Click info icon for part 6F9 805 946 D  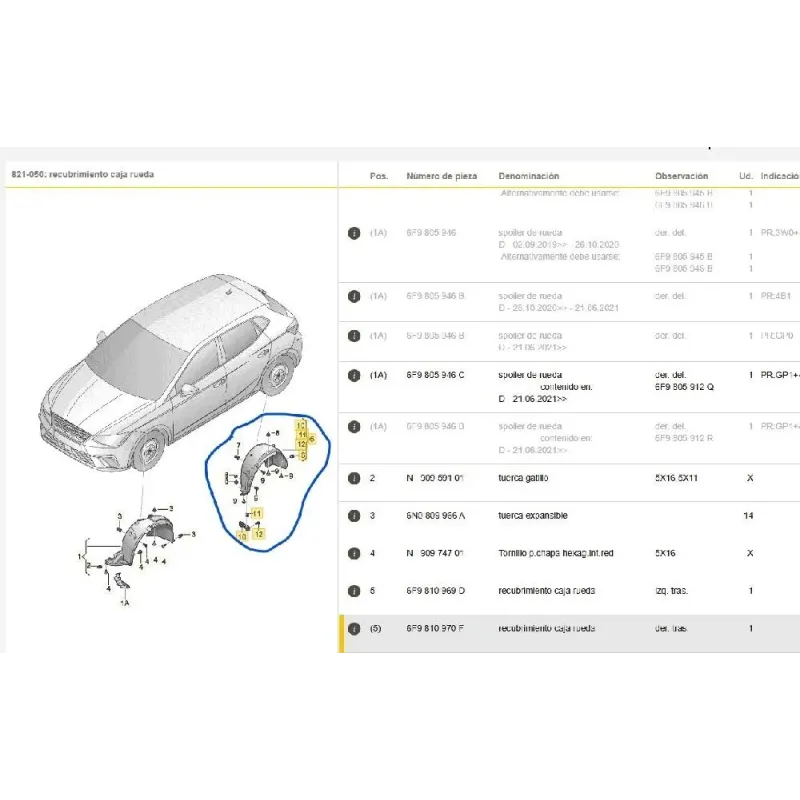pos(353,427)
